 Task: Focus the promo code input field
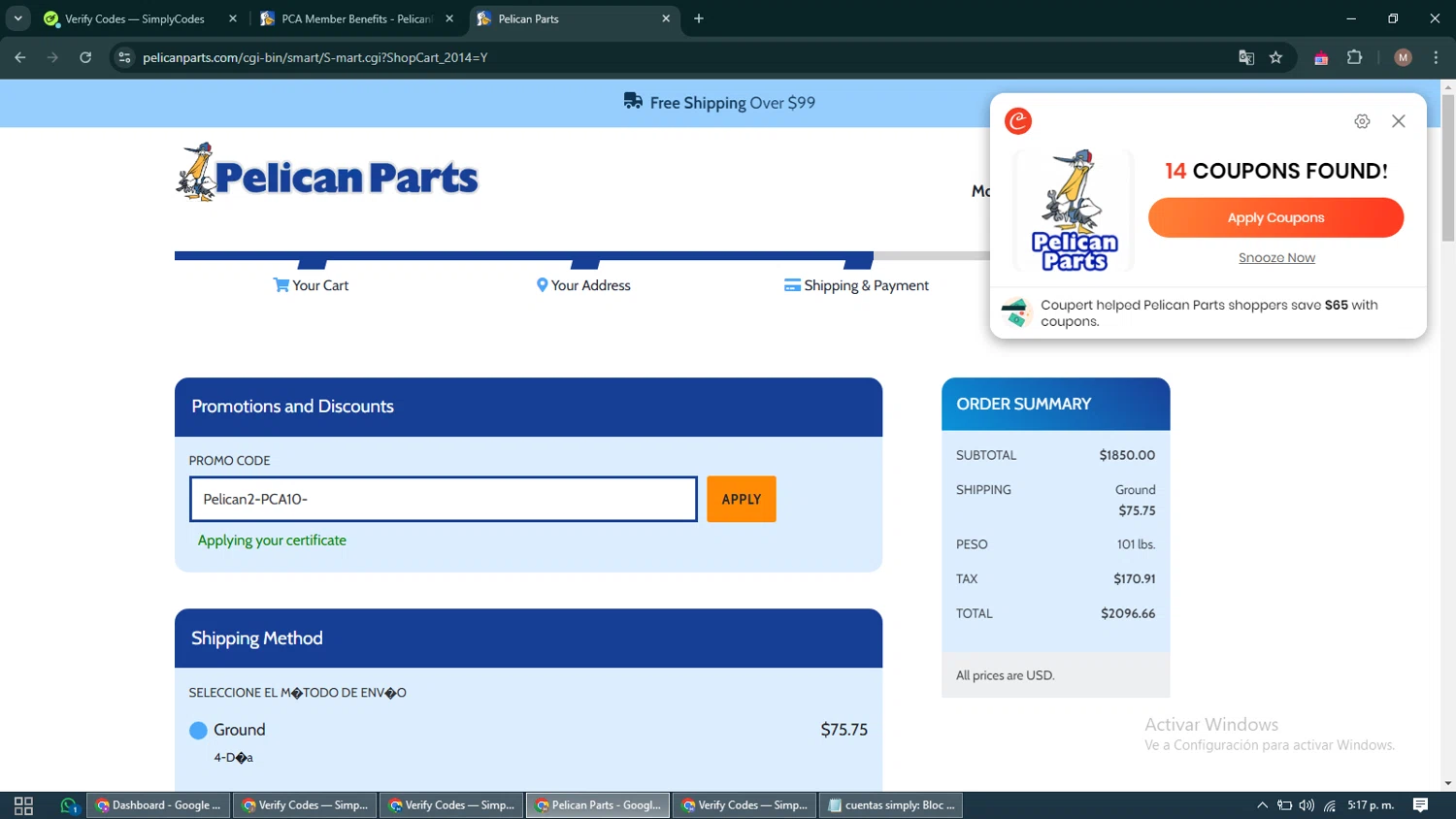444,499
